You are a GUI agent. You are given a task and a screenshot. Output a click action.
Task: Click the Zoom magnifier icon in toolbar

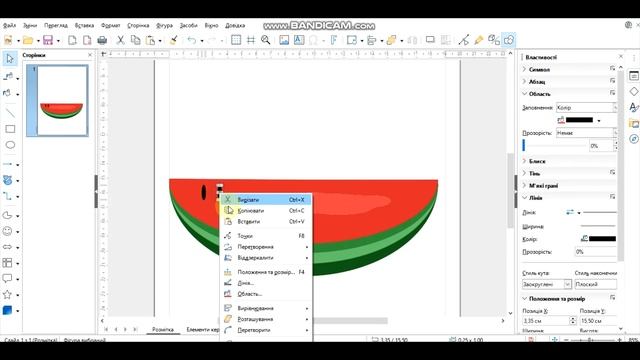[x=266, y=40]
